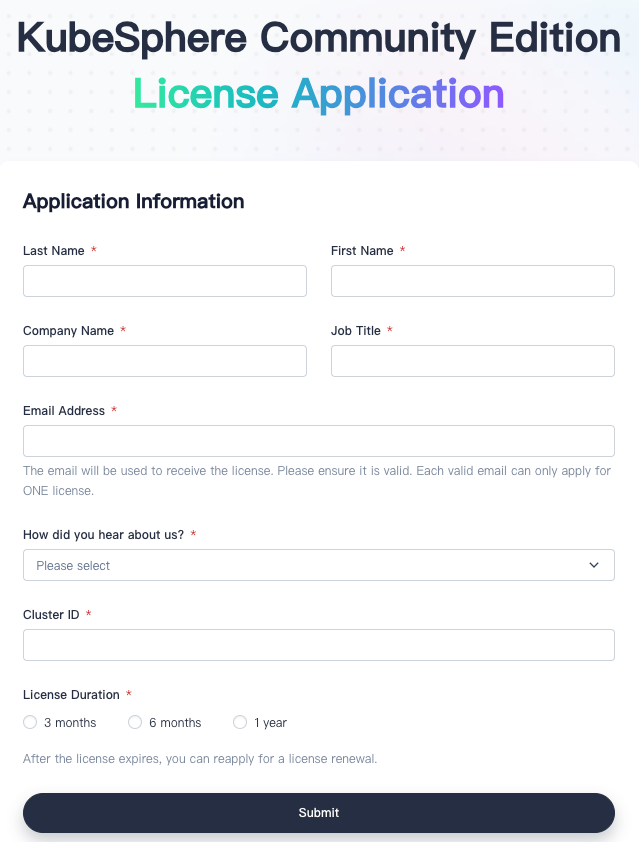Click the "License Application" gradient title
Image resolution: width=639 pixels, height=842 pixels.
click(319, 93)
